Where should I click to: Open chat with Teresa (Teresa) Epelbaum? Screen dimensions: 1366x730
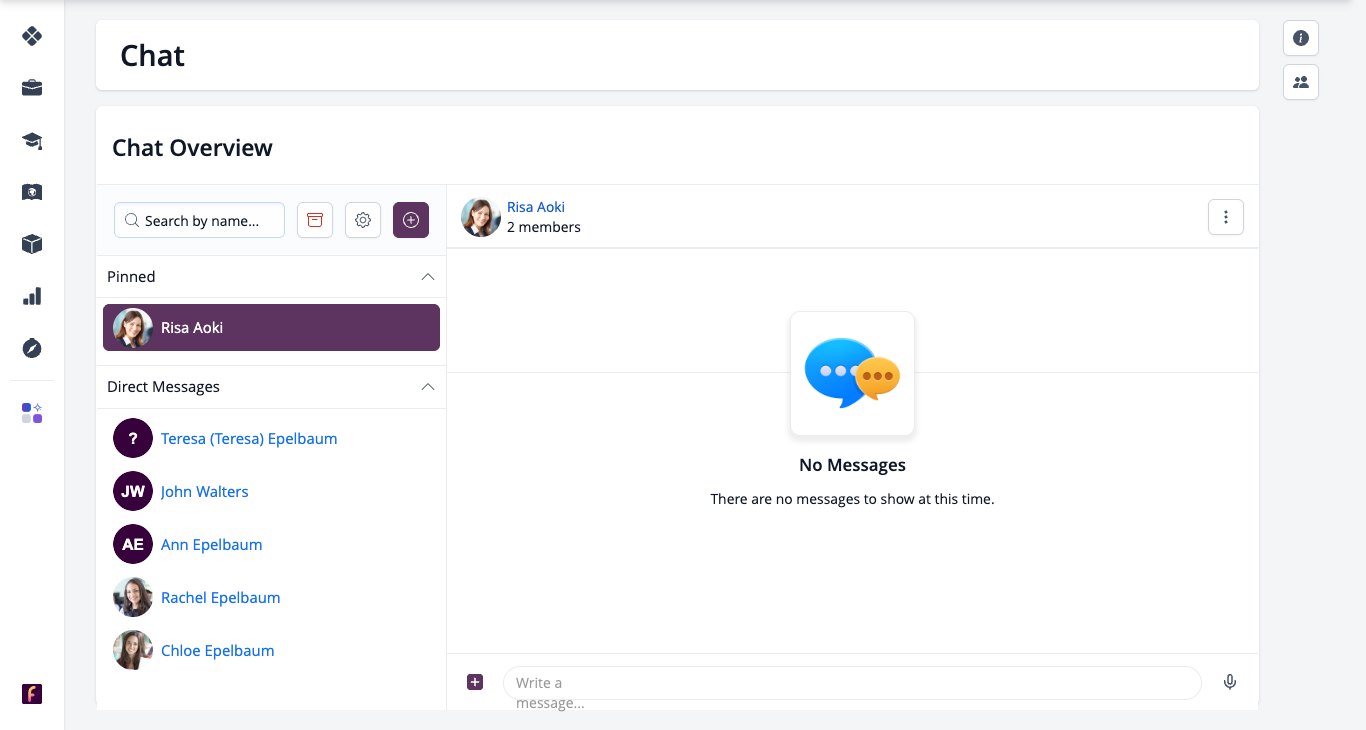click(249, 438)
